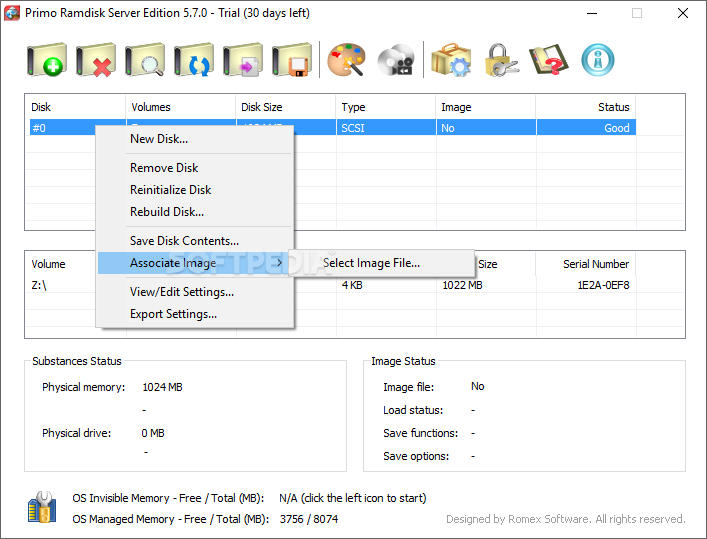Click the OS Managed Memory value 3756 / 8074
The height and width of the screenshot is (539, 707).
pos(308,519)
